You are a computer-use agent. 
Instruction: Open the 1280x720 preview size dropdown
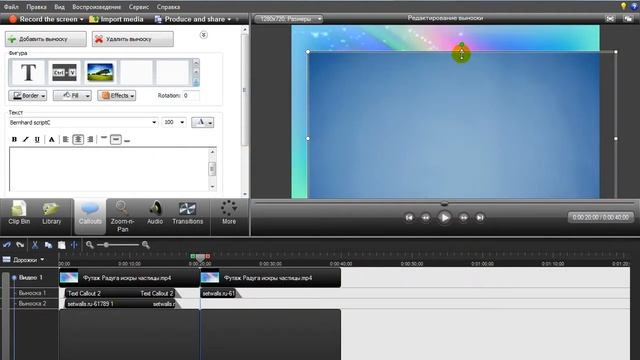click(289, 19)
